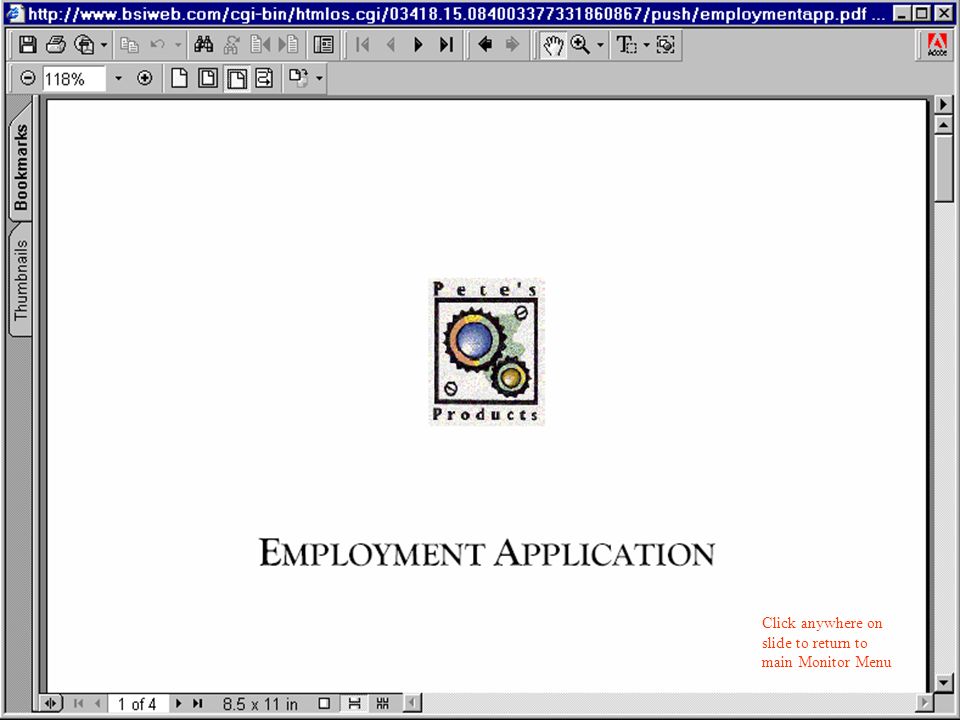Click the Internet Explorer icon in title bar
This screenshot has height=720, width=960.
[x=14, y=13]
